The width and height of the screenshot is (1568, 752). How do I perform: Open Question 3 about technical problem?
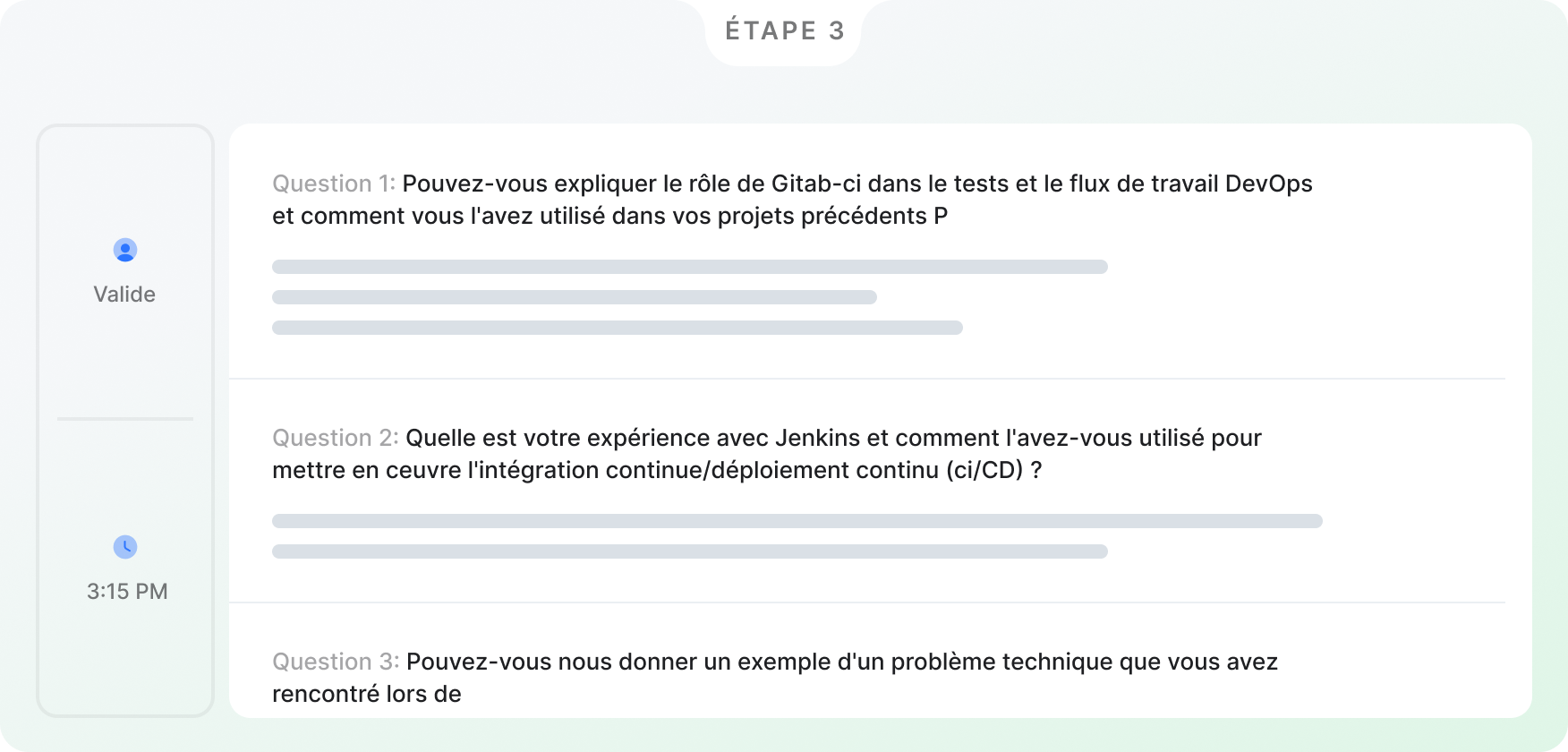coord(775,678)
